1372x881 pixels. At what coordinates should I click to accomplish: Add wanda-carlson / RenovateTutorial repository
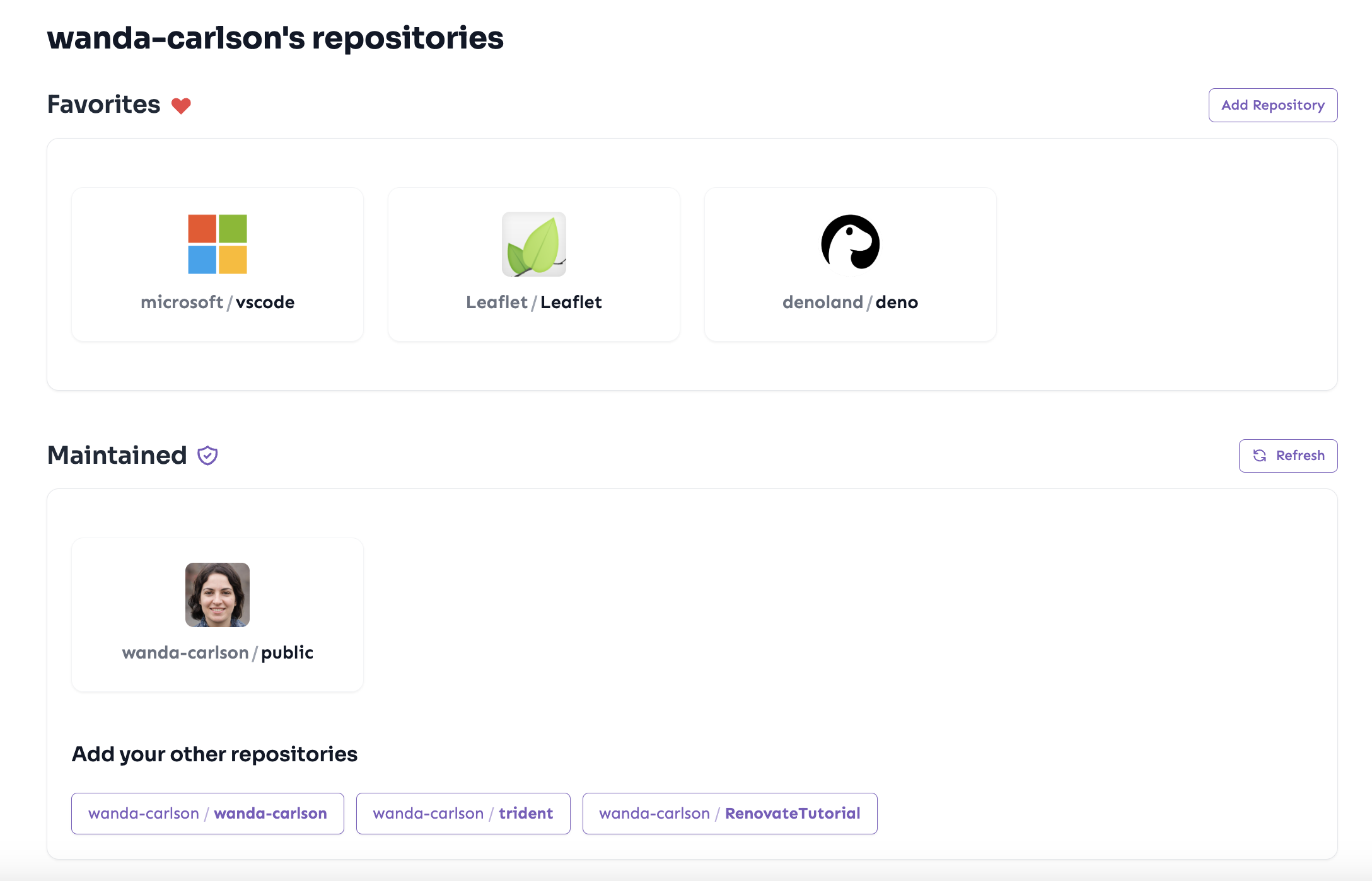(x=730, y=814)
